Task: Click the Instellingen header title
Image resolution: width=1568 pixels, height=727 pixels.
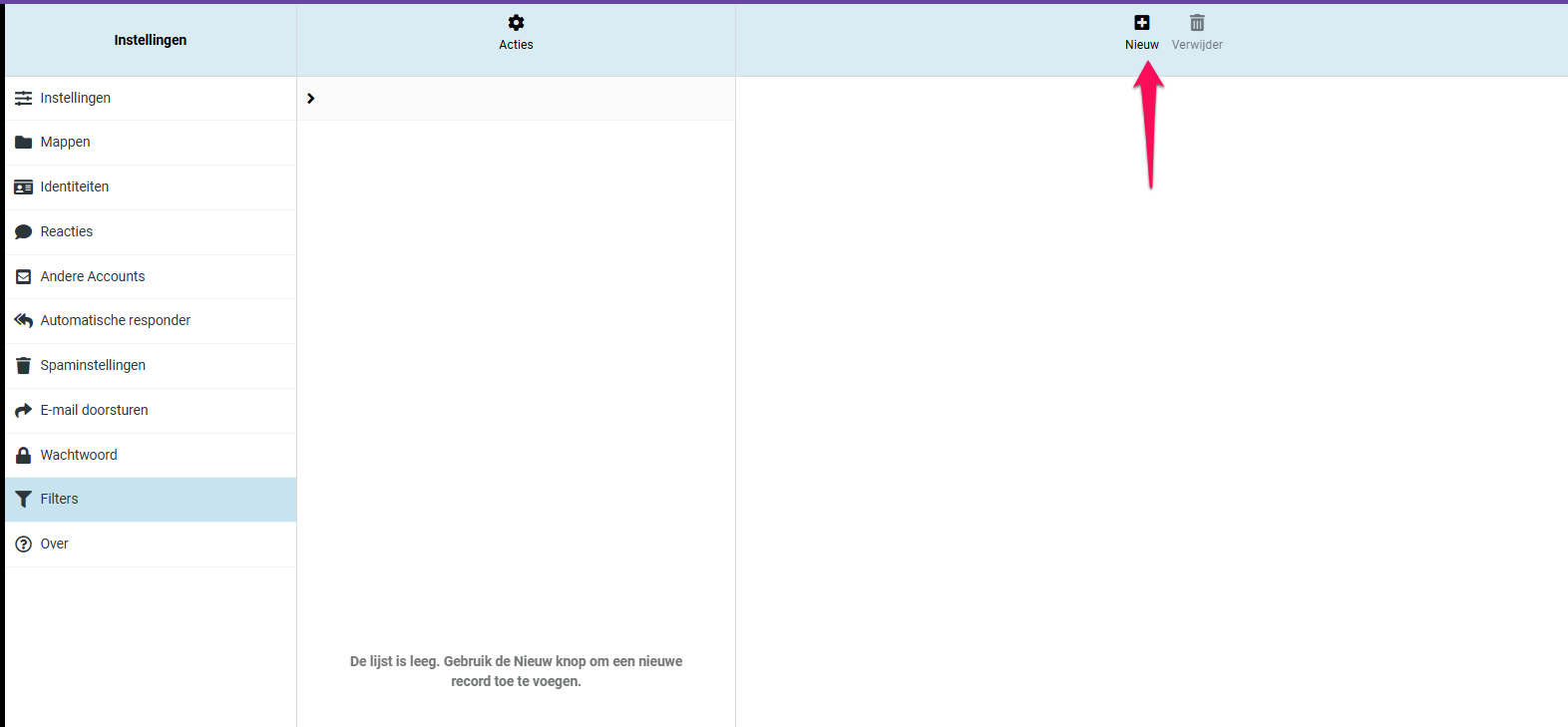Action: pyautogui.click(x=151, y=40)
